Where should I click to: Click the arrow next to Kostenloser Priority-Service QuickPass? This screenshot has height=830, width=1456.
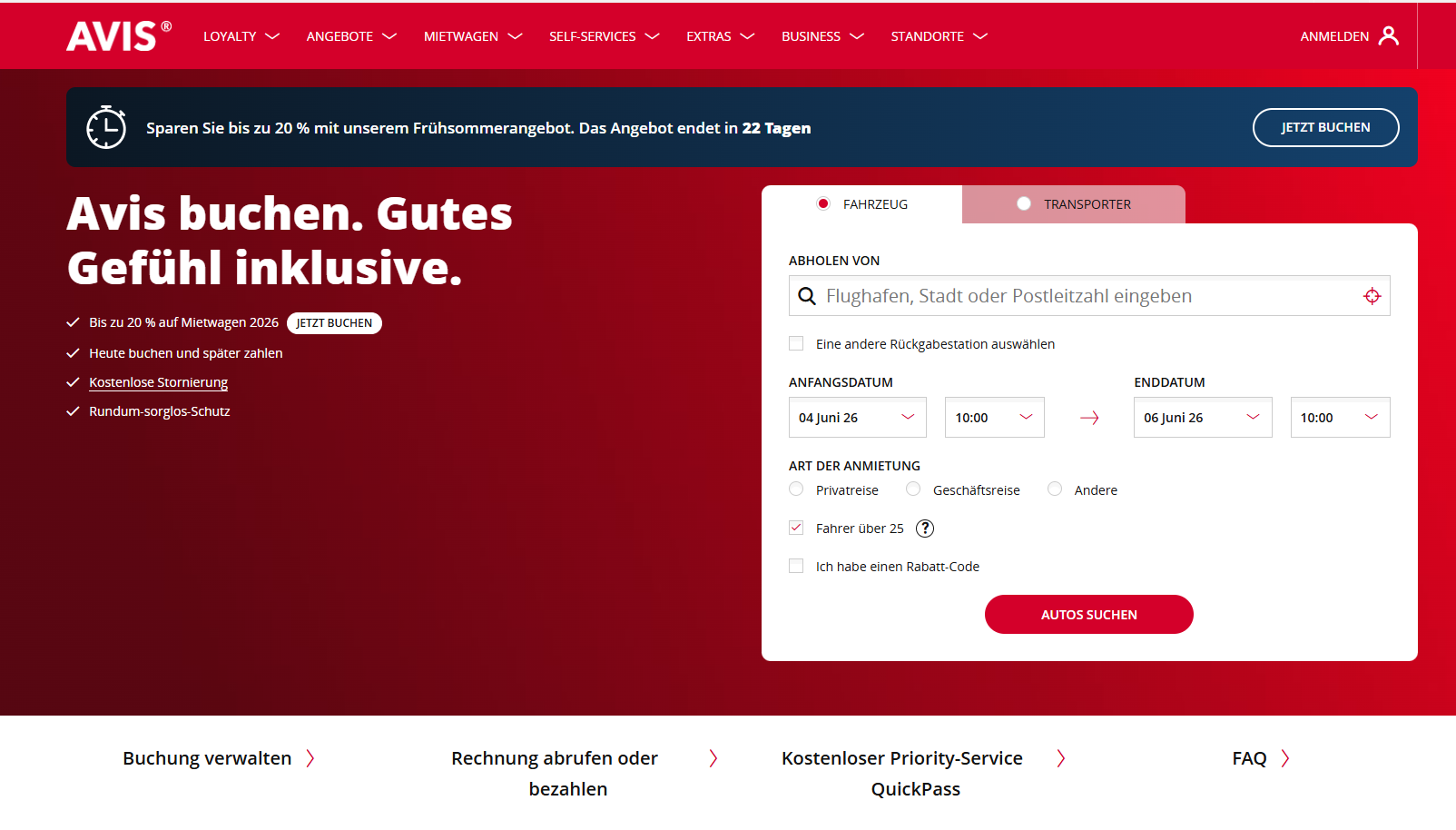click(x=1061, y=758)
